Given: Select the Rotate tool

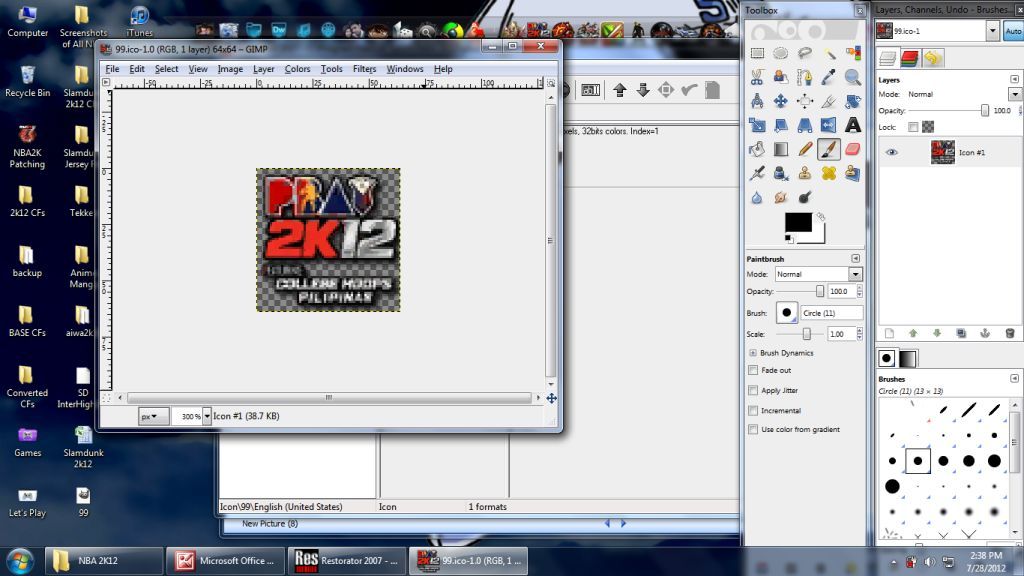Looking at the screenshot, I should (x=852, y=101).
